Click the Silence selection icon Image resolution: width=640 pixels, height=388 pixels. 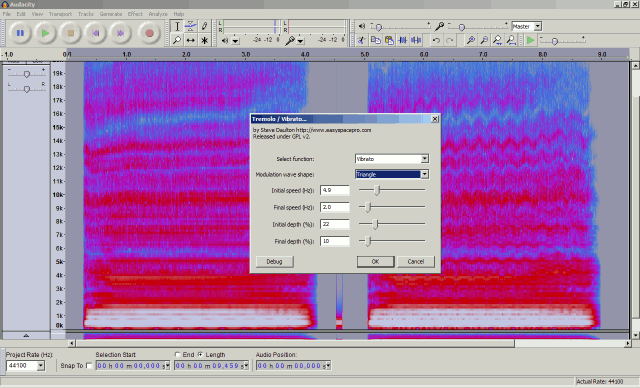pyautogui.click(x=416, y=40)
